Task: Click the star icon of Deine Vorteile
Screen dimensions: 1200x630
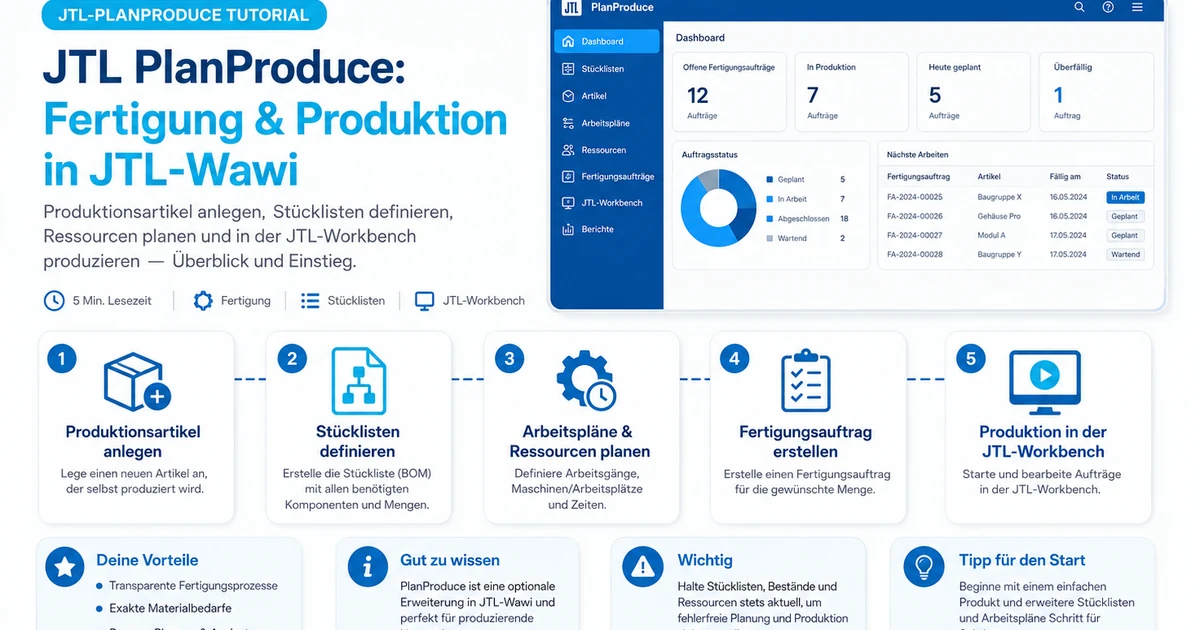Action: tap(65, 567)
